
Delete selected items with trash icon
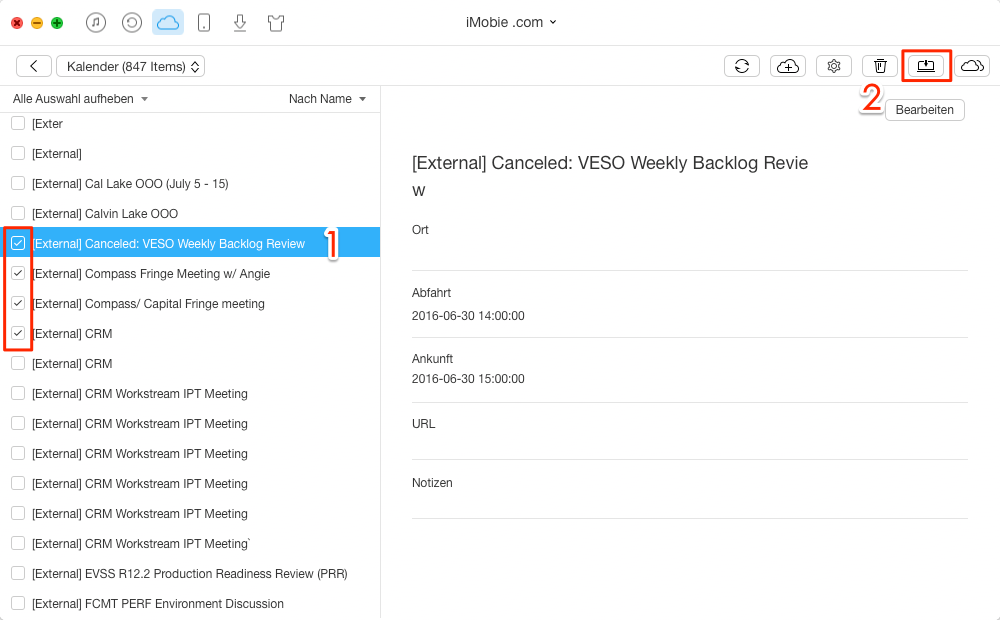[880, 66]
